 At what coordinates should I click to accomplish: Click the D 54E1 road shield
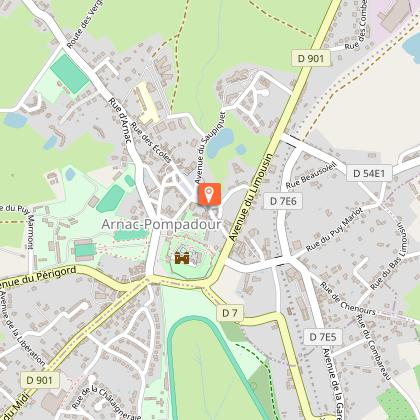pyautogui.click(x=369, y=173)
